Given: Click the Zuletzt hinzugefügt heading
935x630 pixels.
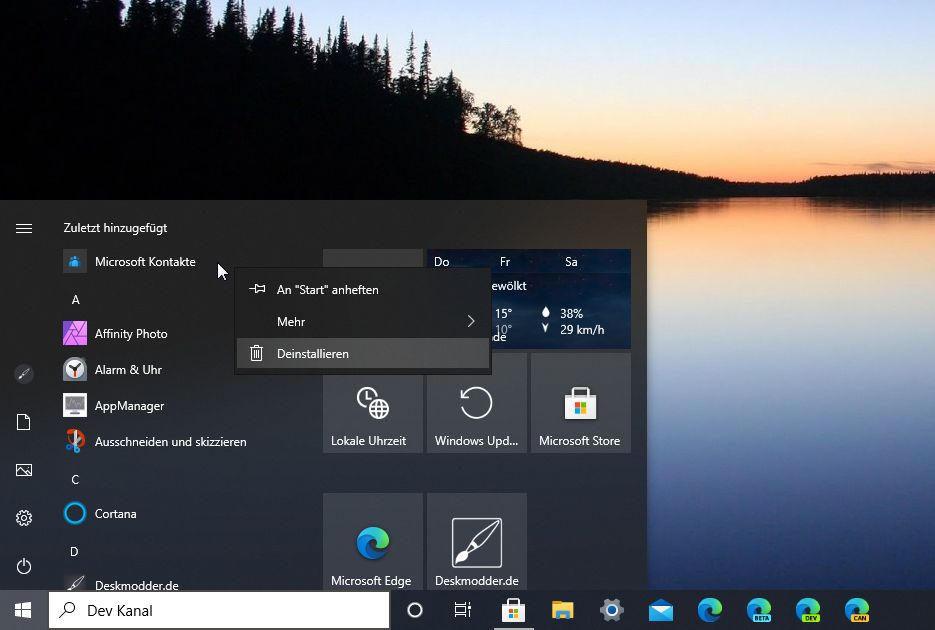Looking at the screenshot, I should point(115,228).
